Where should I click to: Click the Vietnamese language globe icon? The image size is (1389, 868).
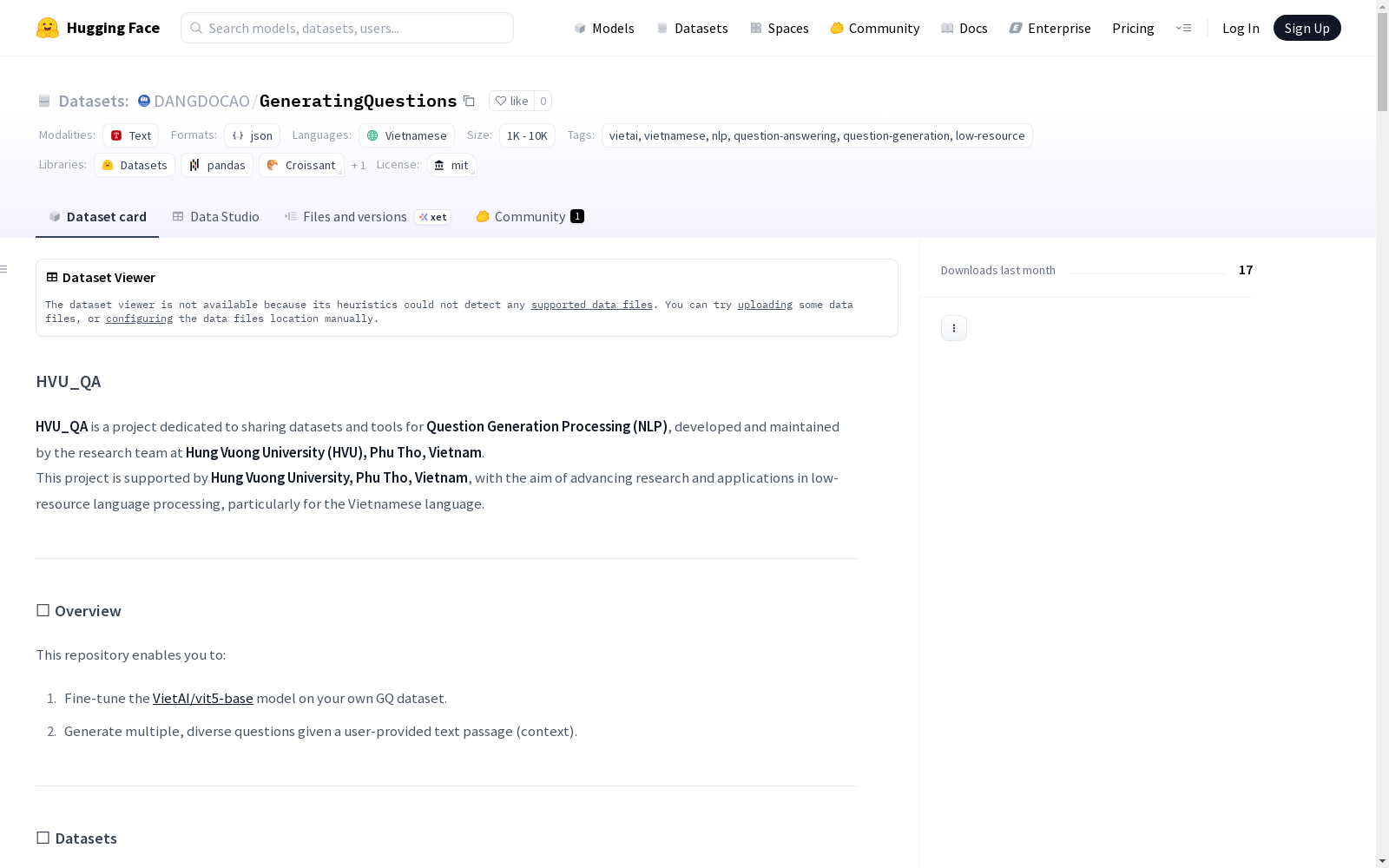click(372, 135)
